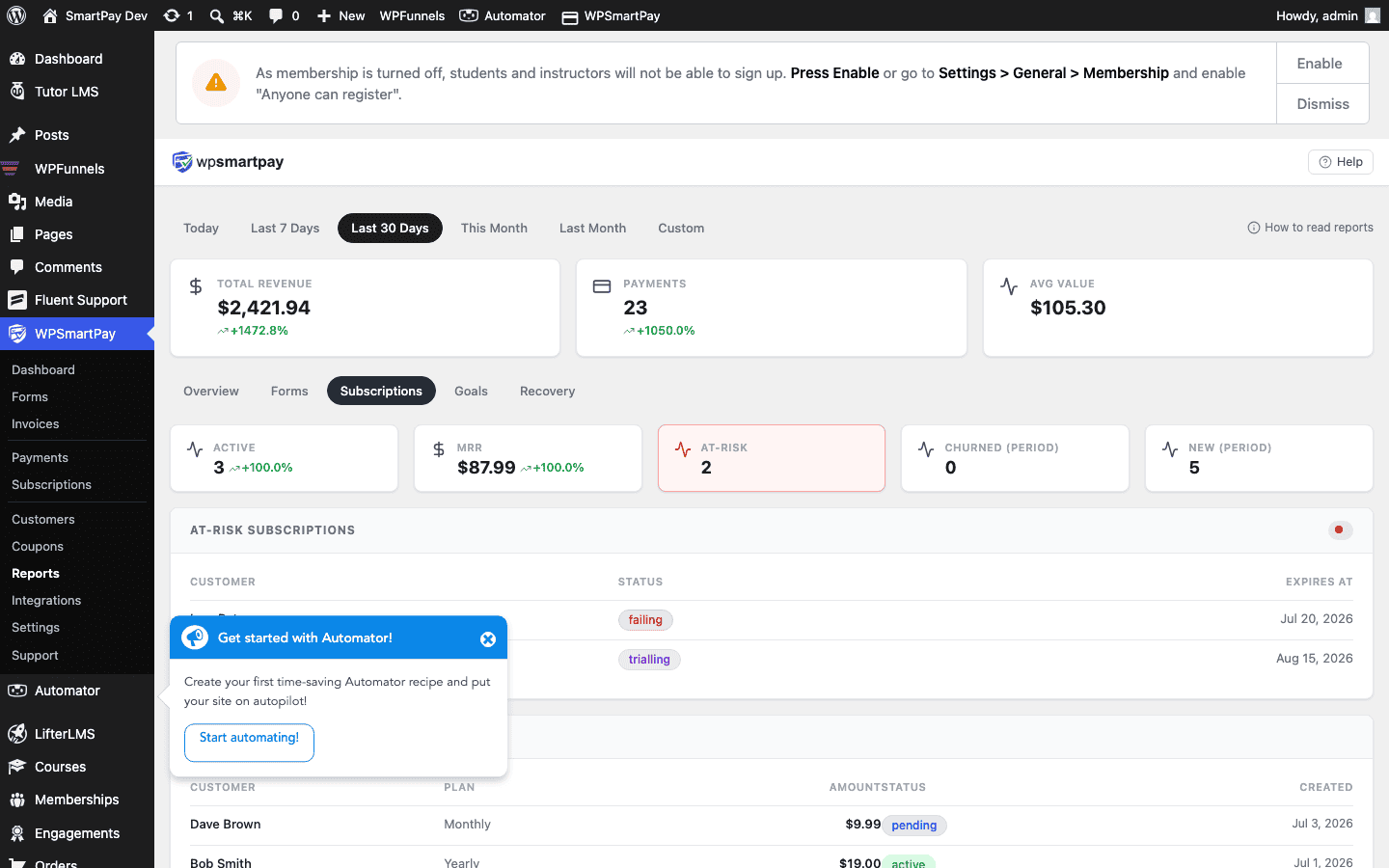Image resolution: width=1389 pixels, height=868 pixels.
Task: Click the Engagements icon in sidebar
Action: (x=17, y=833)
